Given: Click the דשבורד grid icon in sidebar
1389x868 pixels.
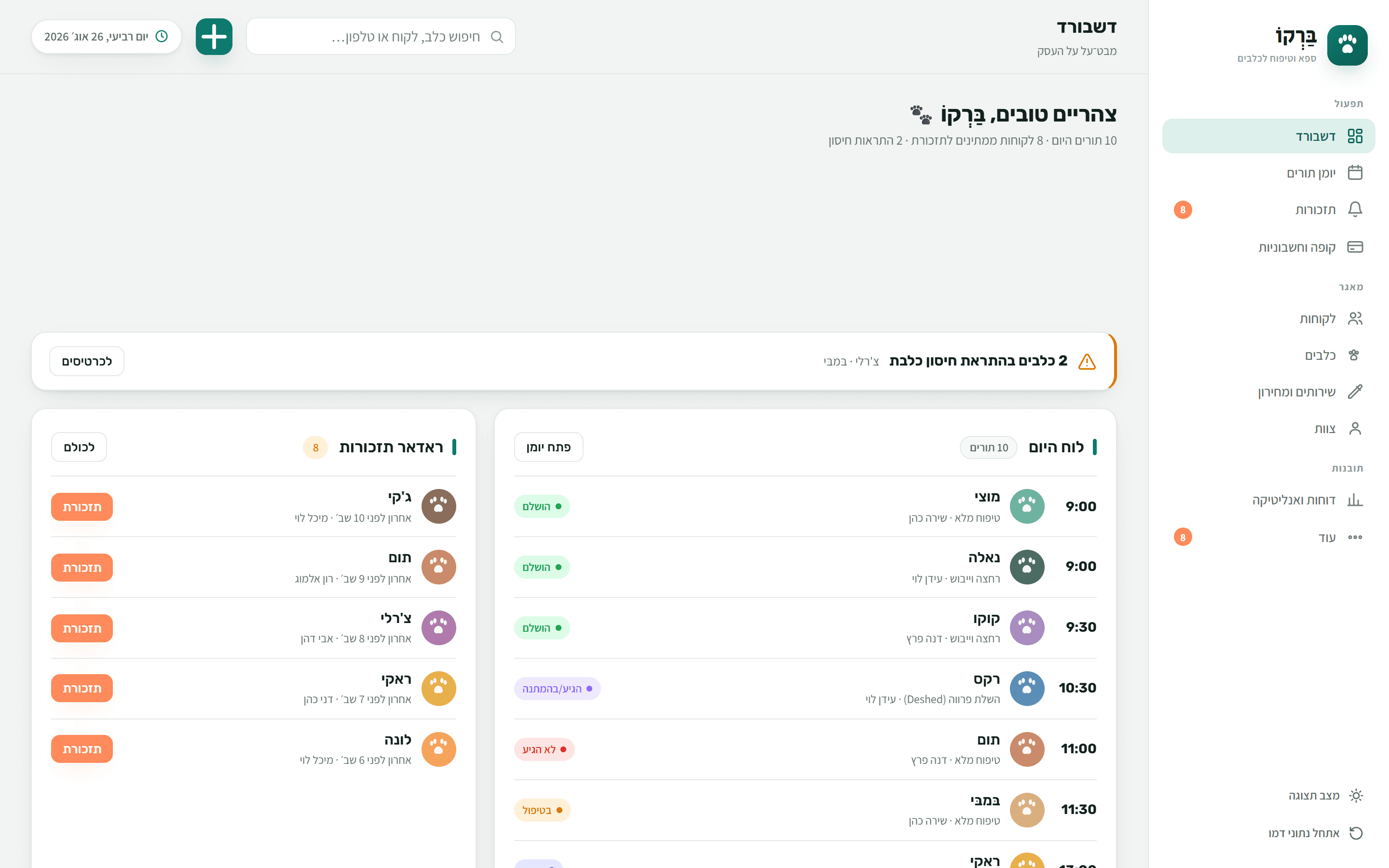Looking at the screenshot, I should click(x=1355, y=136).
